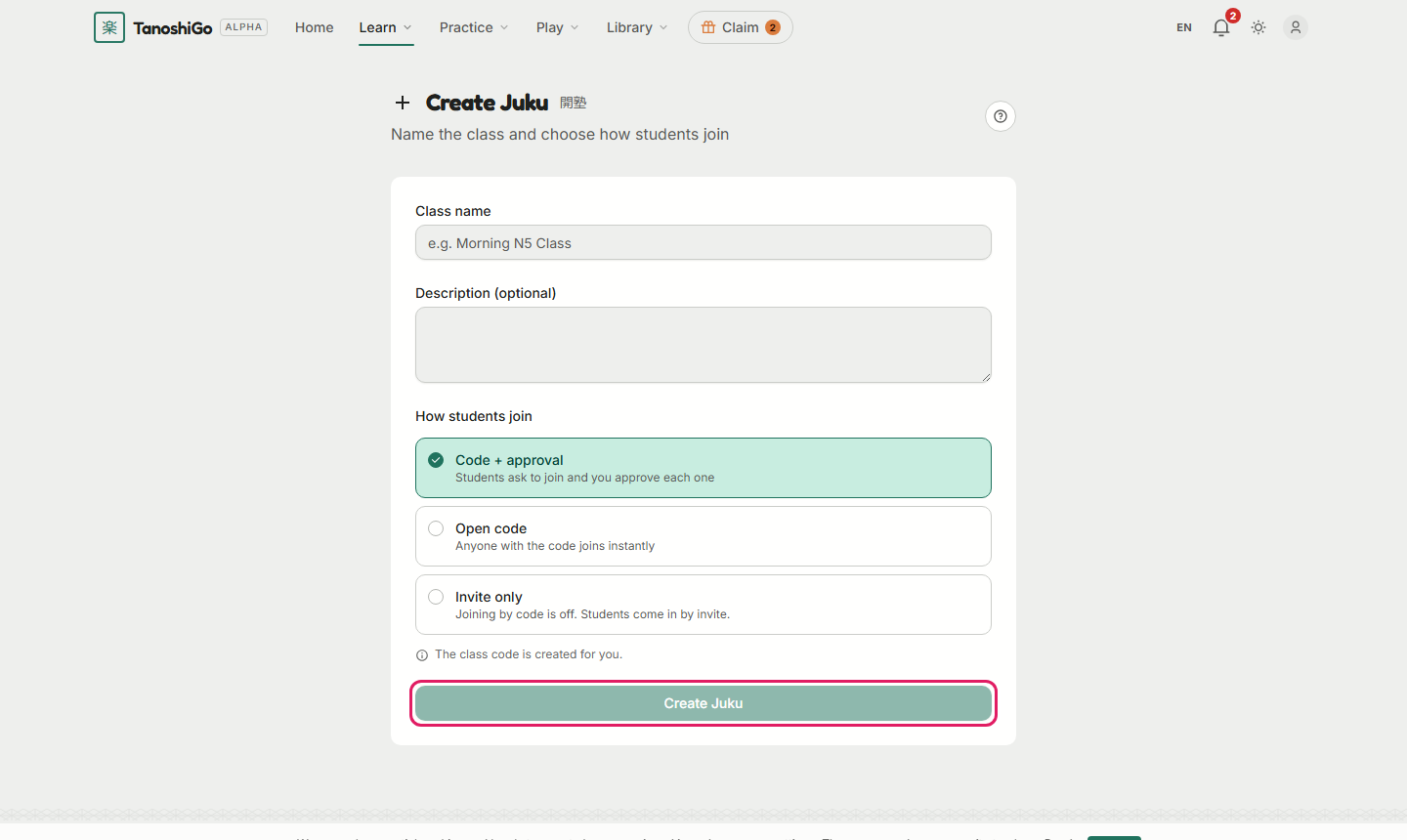Viewport: 1407px width, 840px height.
Task: Click the info icon by class code note
Action: (422, 655)
